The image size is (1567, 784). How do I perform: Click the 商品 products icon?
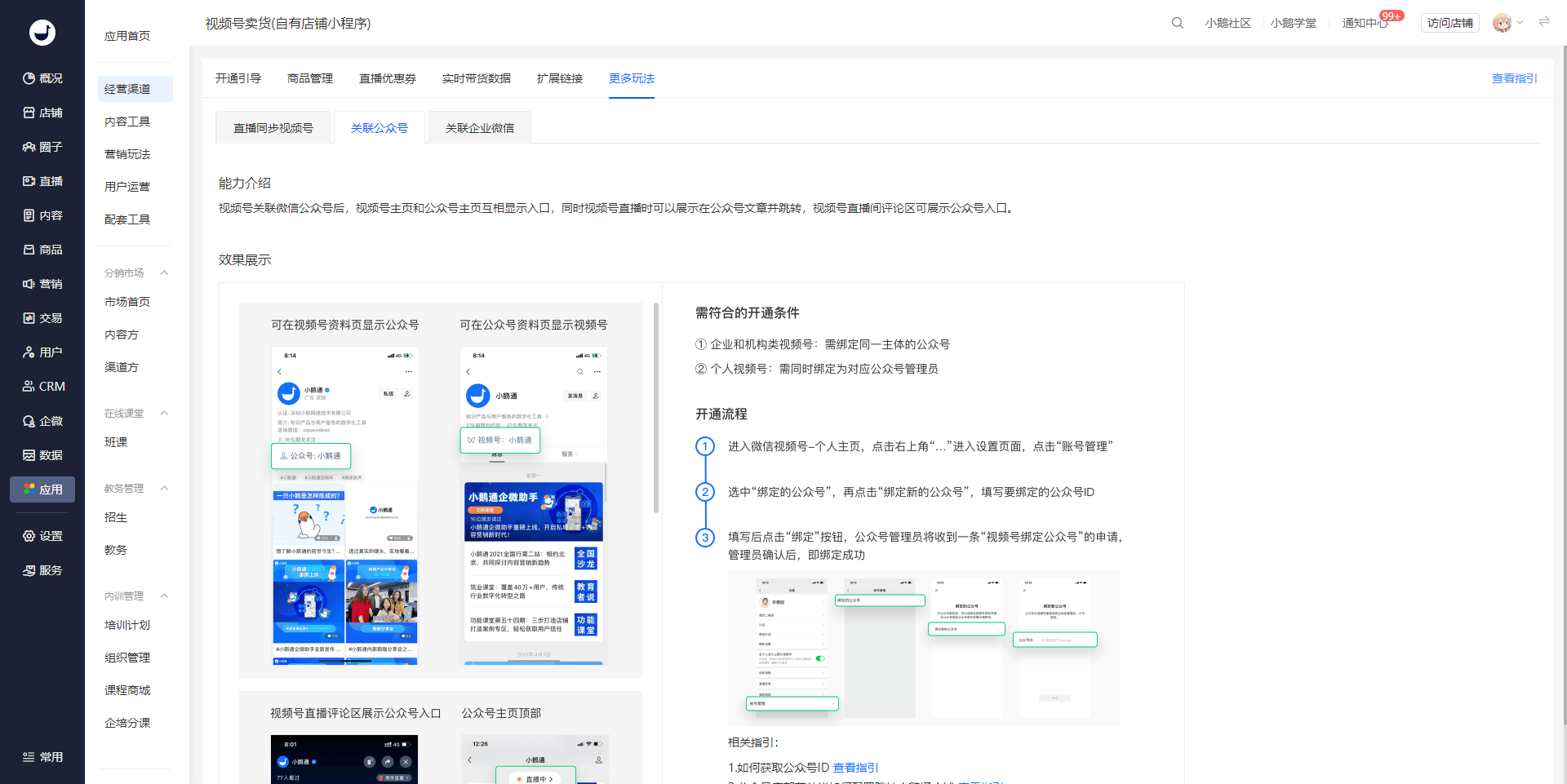point(29,250)
